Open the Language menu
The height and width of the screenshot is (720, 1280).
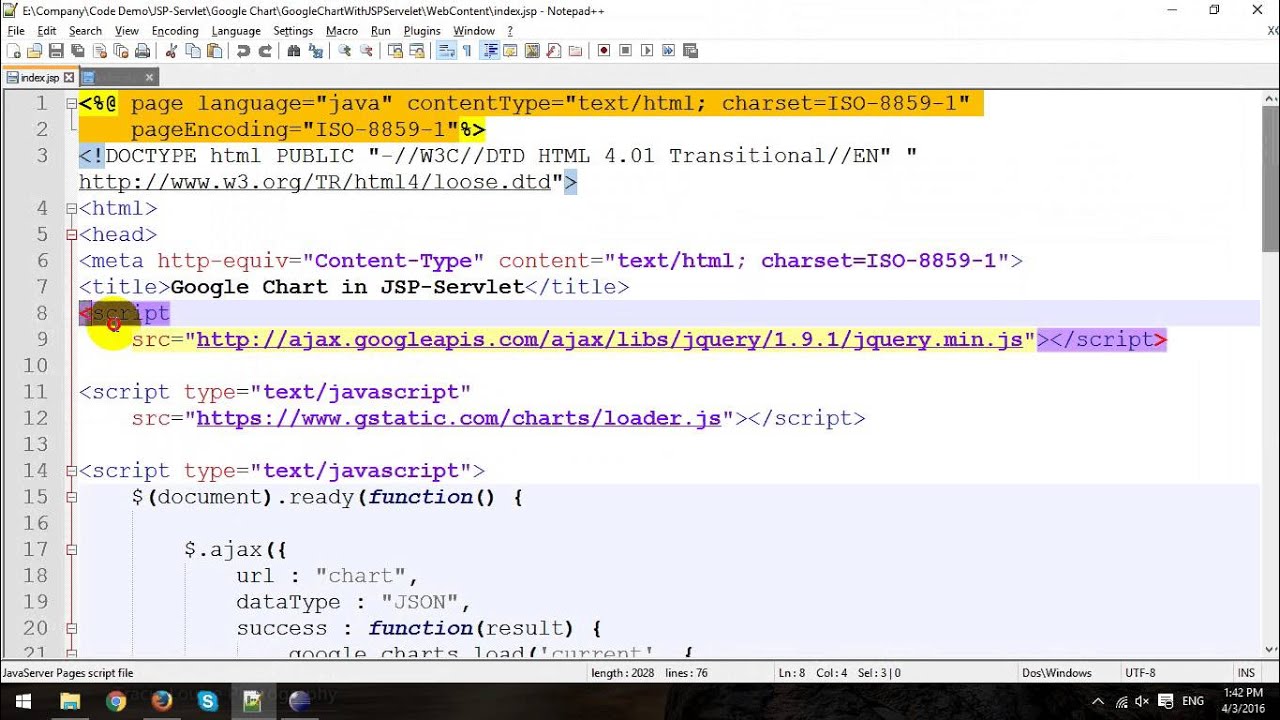click(236, 31)
